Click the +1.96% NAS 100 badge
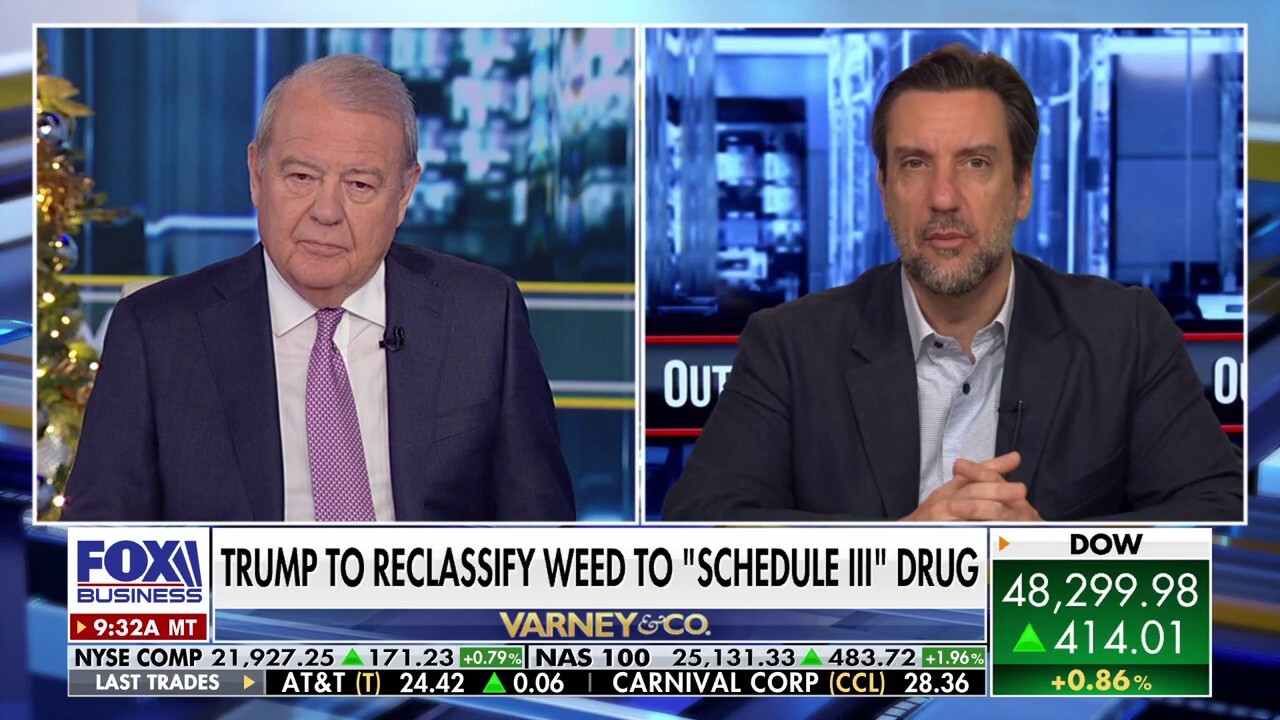This screenshot has width=1280, height=720. (952, 658)
